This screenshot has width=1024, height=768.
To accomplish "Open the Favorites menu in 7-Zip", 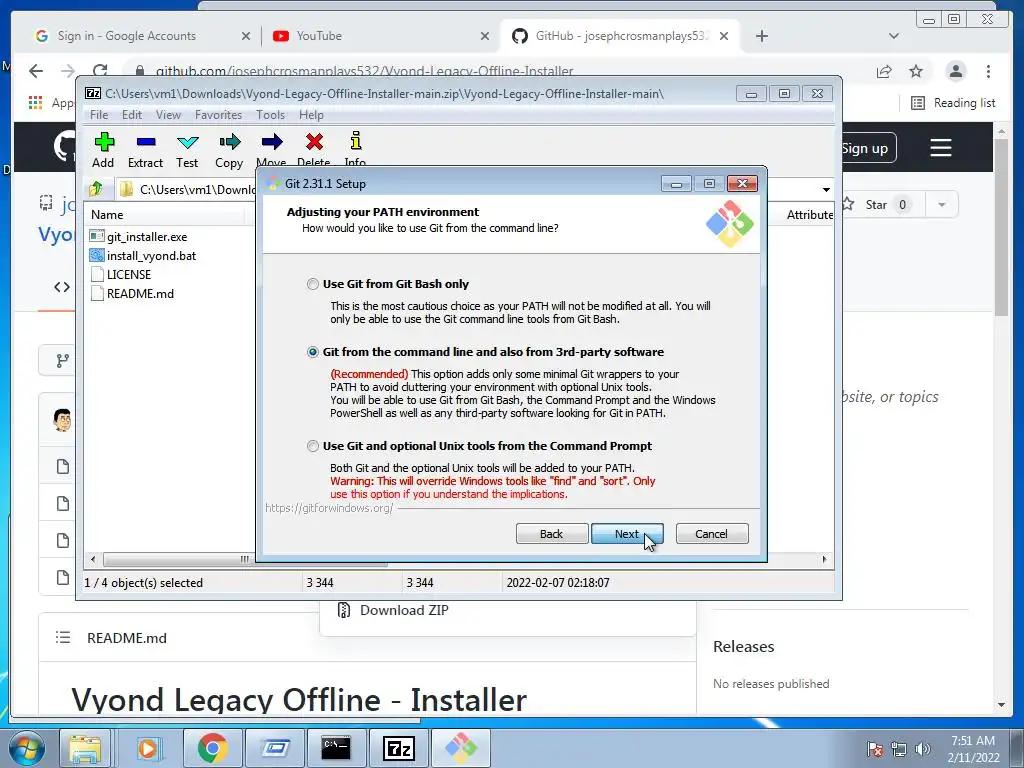I will pyautogui.click(x=218, y=115).
